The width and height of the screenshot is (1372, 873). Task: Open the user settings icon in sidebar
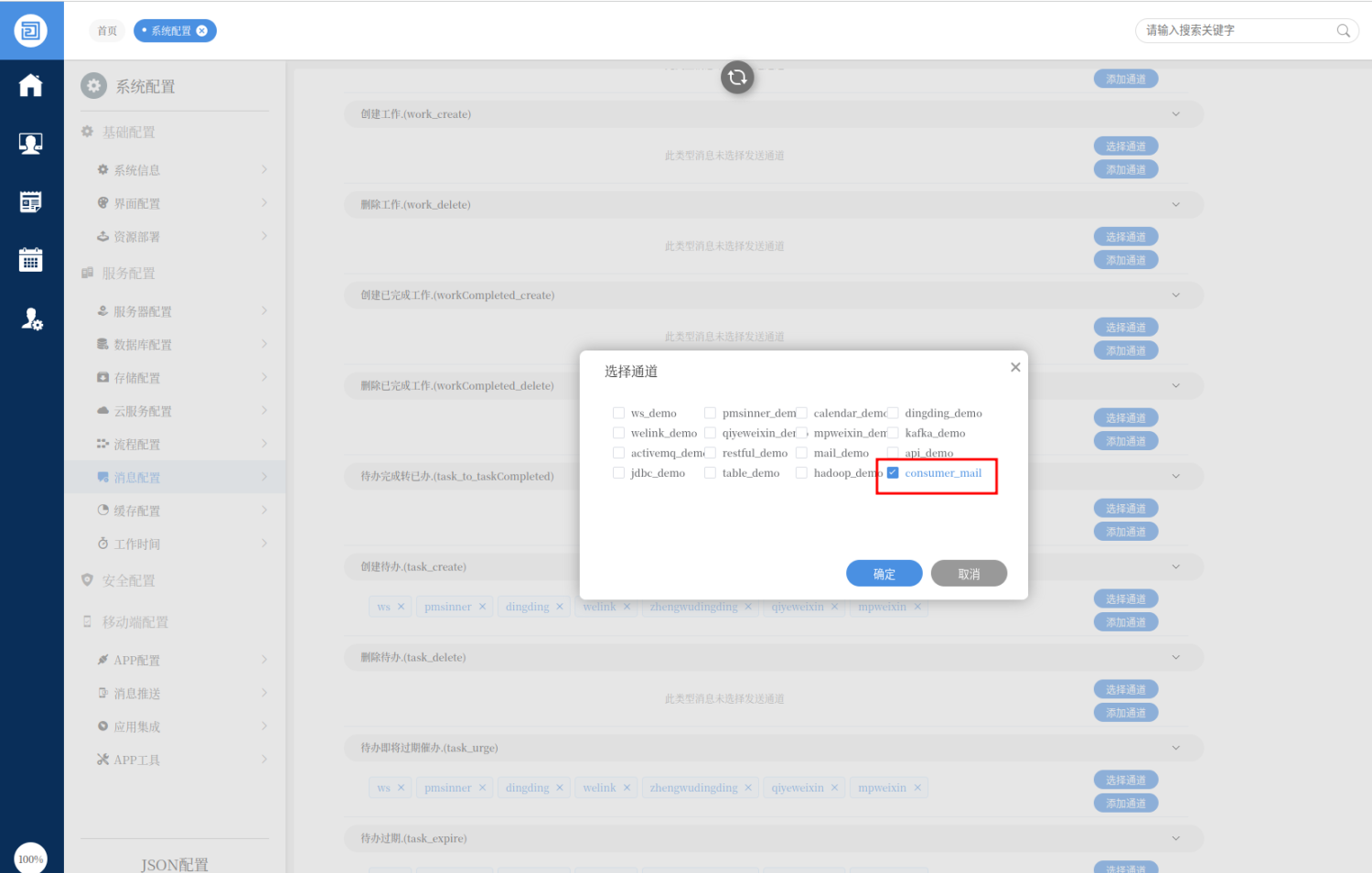coord(31,318)
